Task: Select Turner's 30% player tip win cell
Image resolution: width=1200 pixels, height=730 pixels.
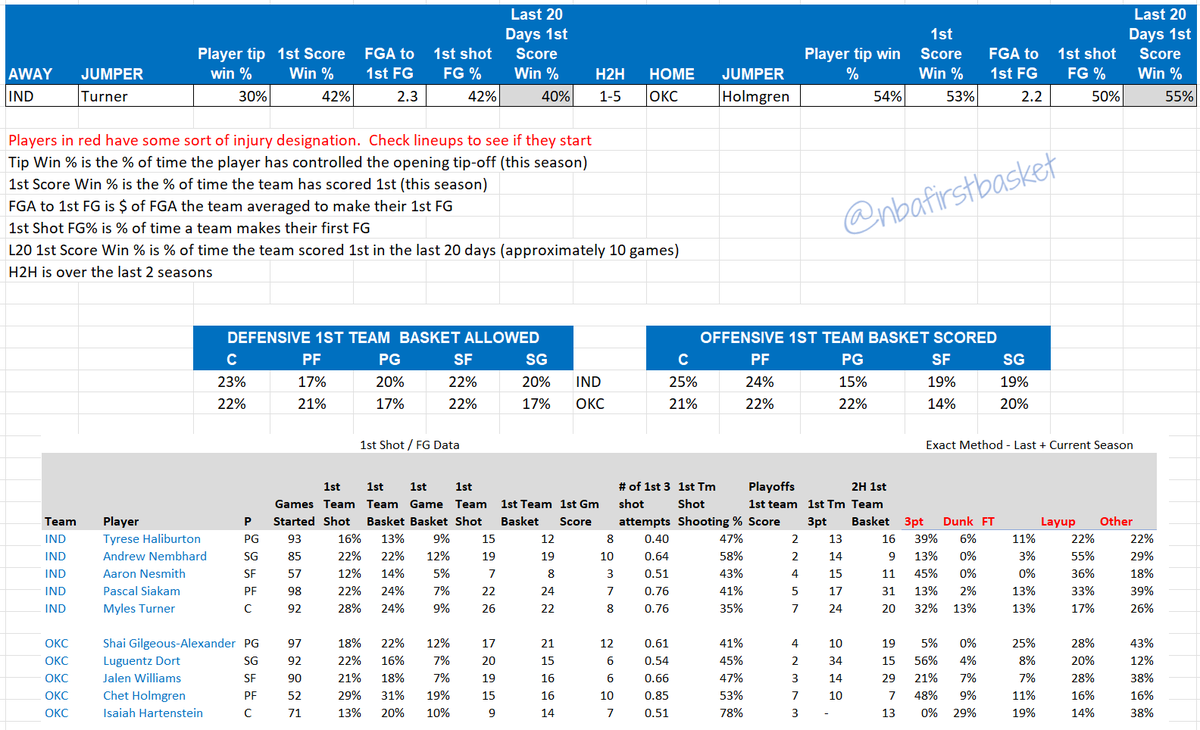Action: [x=230, y=97]
